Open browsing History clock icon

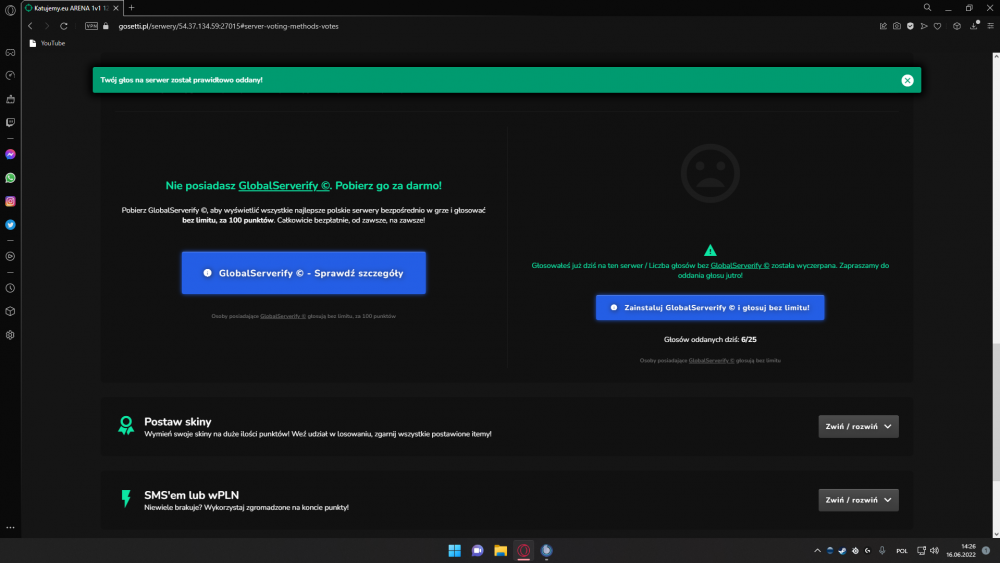(10, 288)
